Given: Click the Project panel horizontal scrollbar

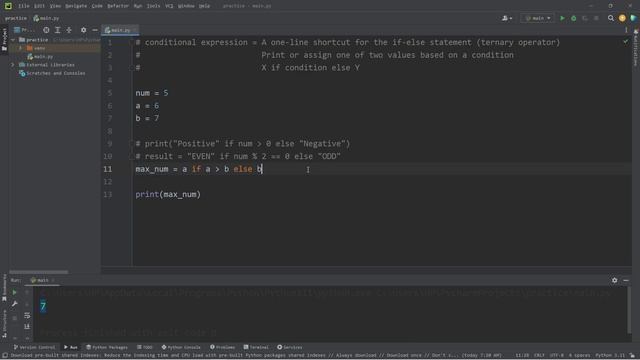Looking at the screenshot, I should [39, 272].
